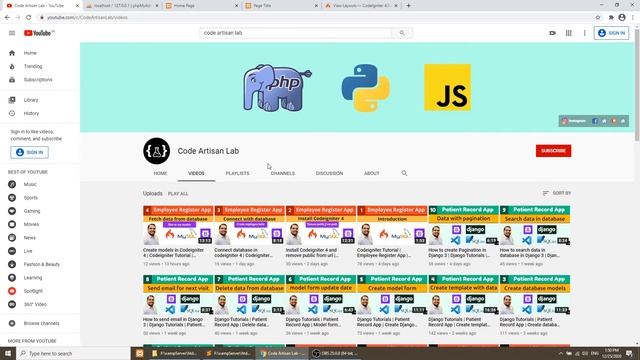Open the Create model form video thumbnail

coord(392,295)
